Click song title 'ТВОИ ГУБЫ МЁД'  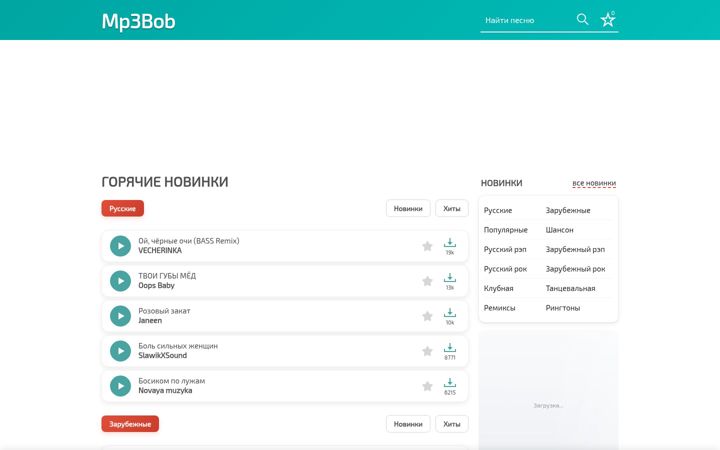pos(167,276)
